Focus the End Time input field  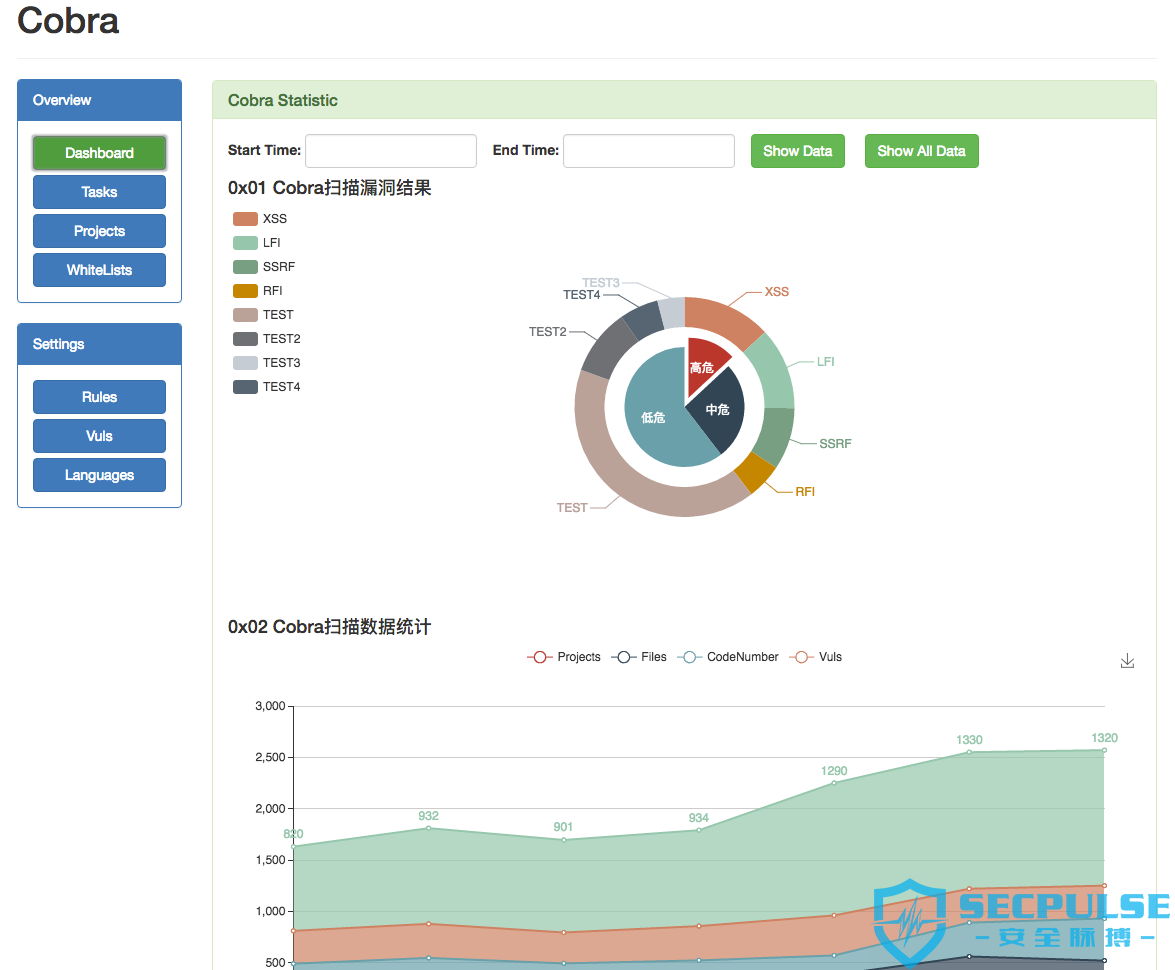click(x=648, y=151)
